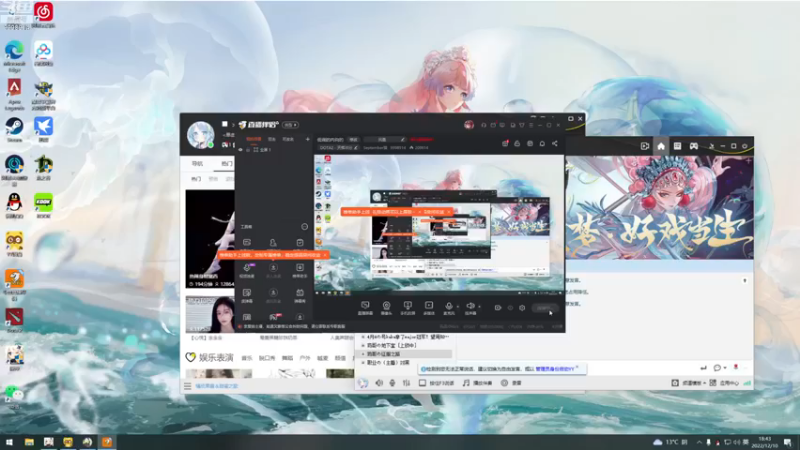800x450 pixels.
Task: Open Apex Legends desktop shortcut
Action: coord(14,94)
